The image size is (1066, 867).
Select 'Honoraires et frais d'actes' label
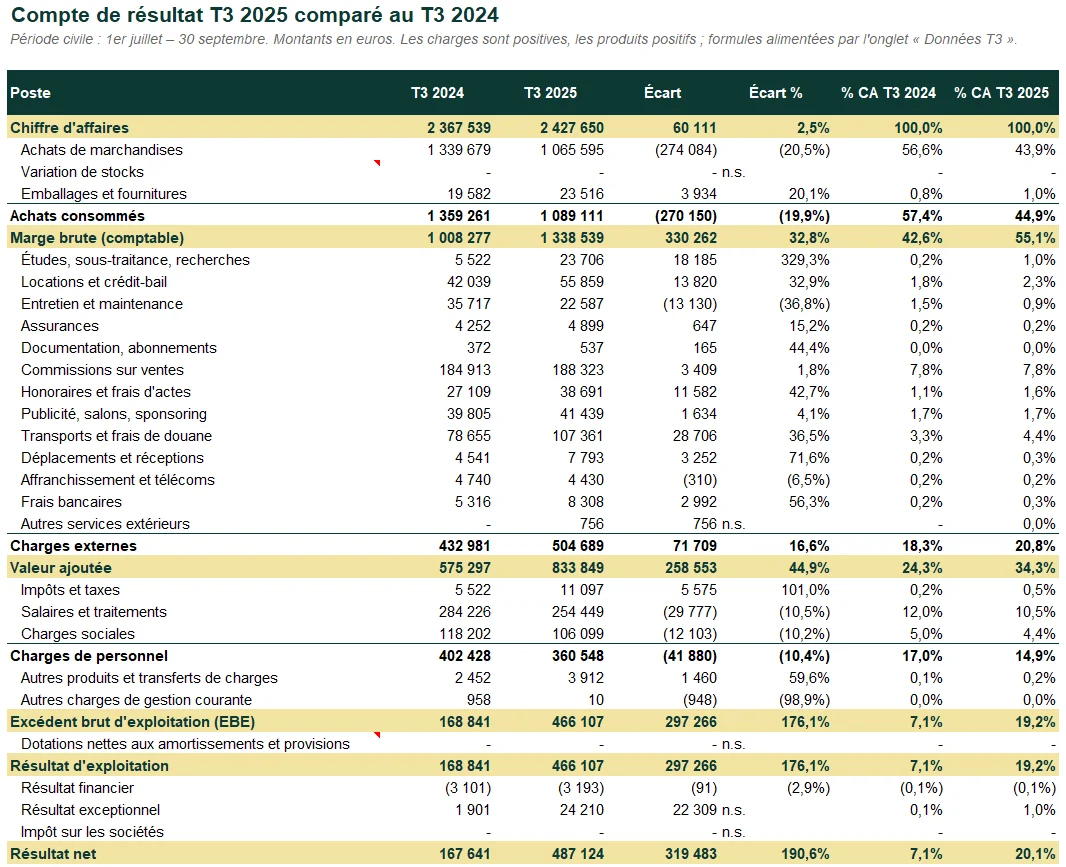[106, 392]
